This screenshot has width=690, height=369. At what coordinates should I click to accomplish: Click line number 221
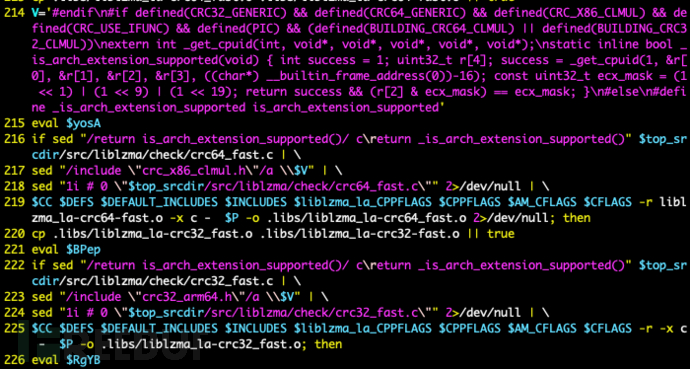[x=15, y=250]
